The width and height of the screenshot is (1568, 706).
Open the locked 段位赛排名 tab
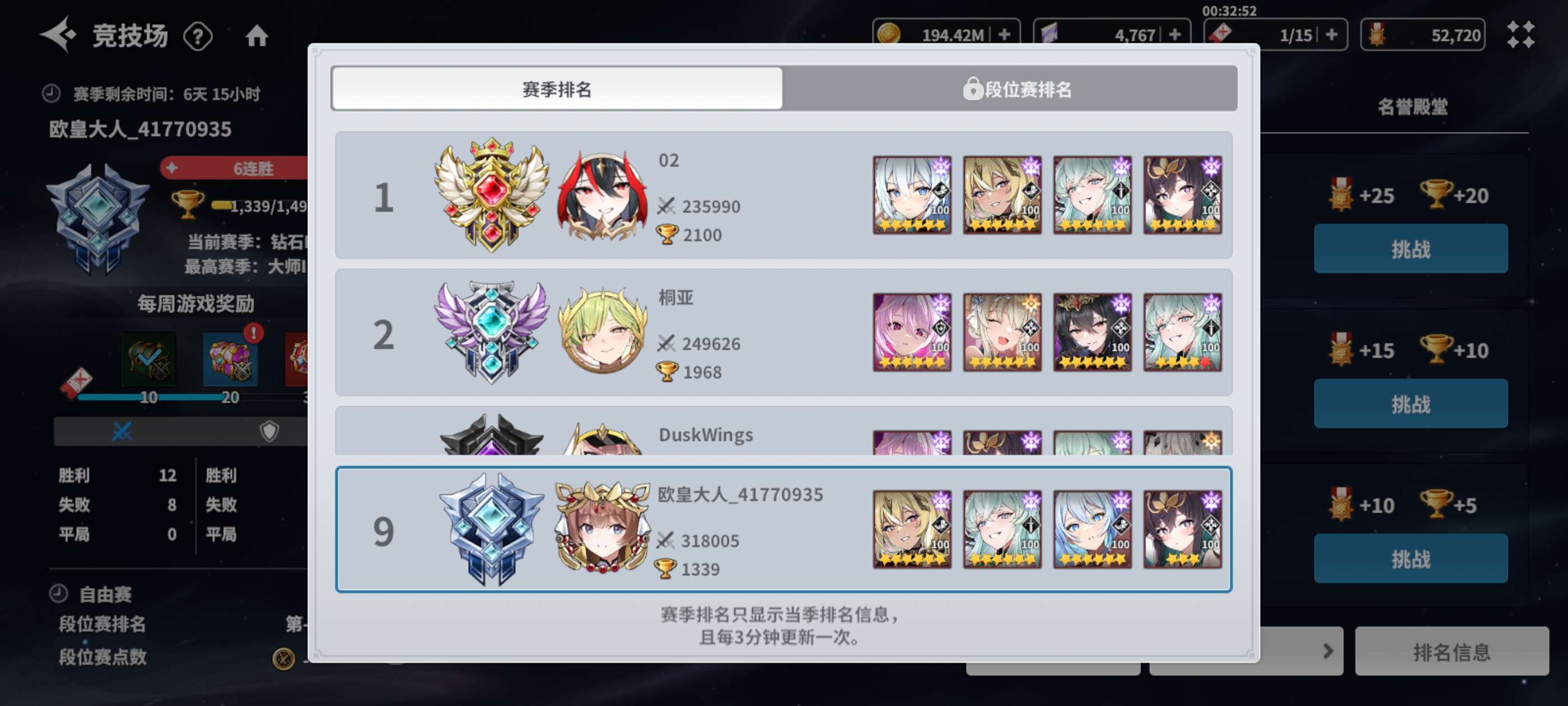(x=1010, y=89)
